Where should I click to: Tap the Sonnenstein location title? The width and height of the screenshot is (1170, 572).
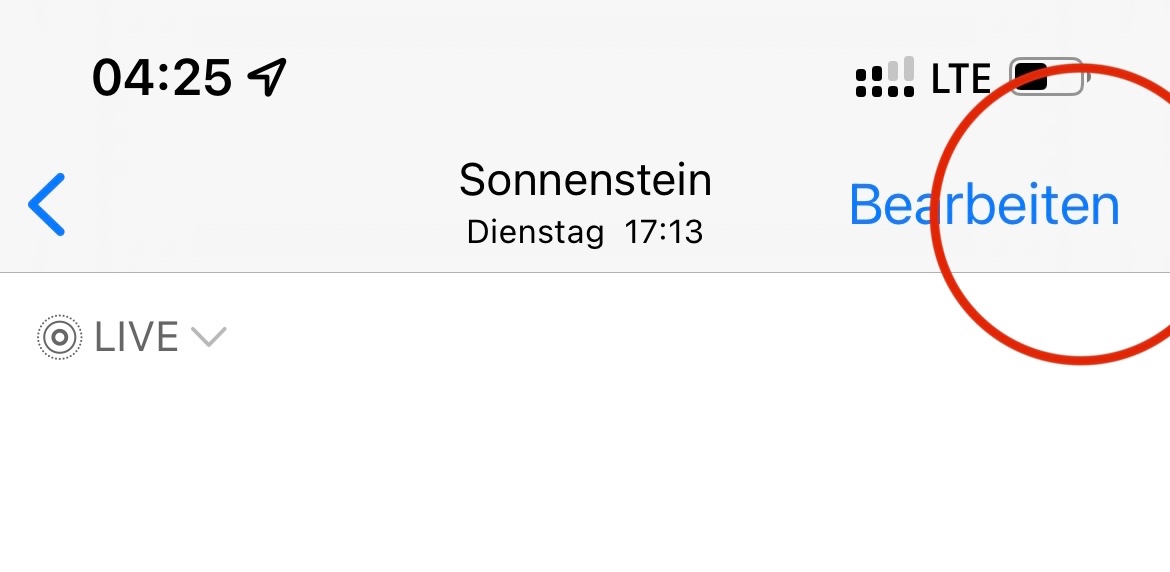[x=585, y=181]
